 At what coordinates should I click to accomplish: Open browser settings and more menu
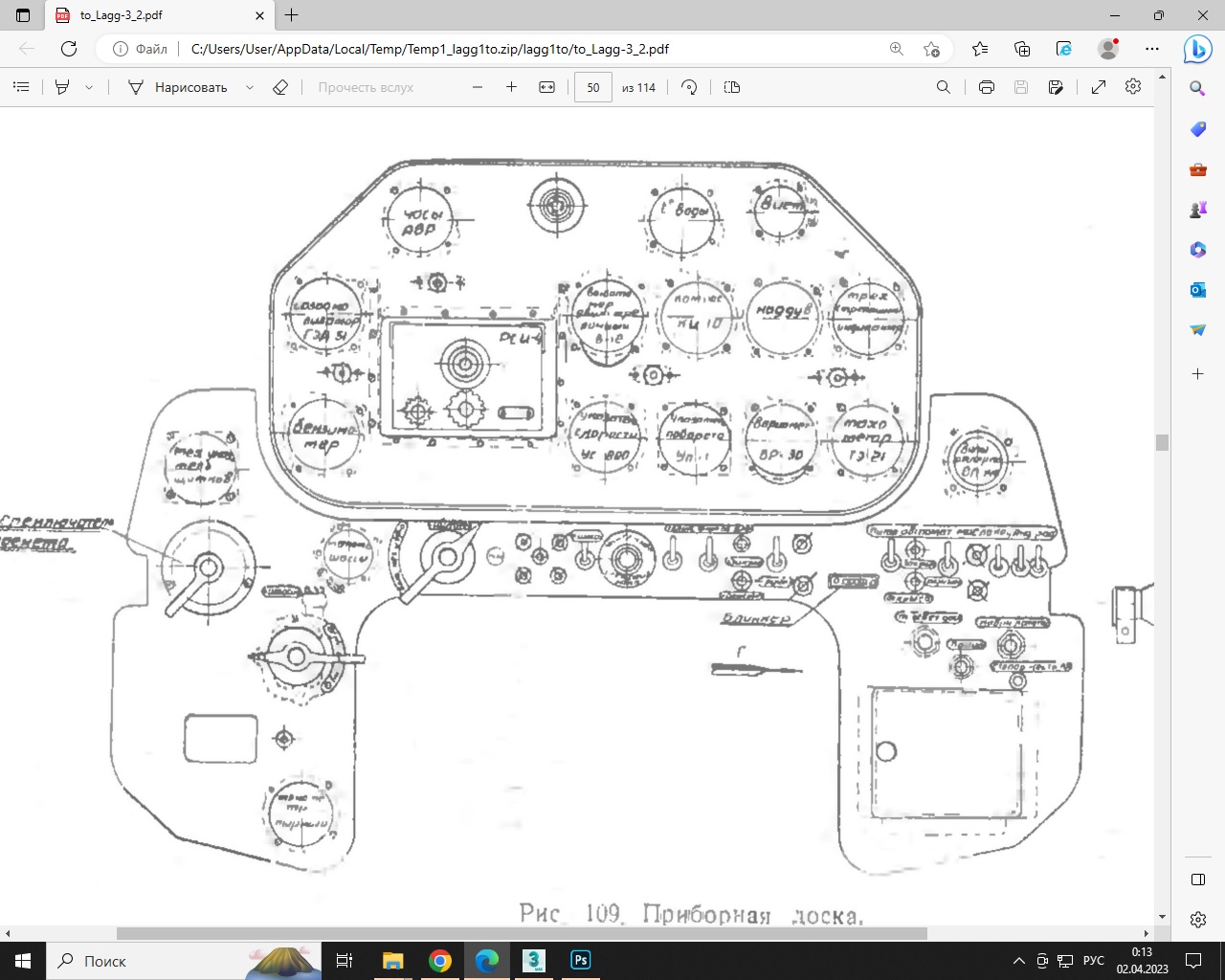[1152, 49]
